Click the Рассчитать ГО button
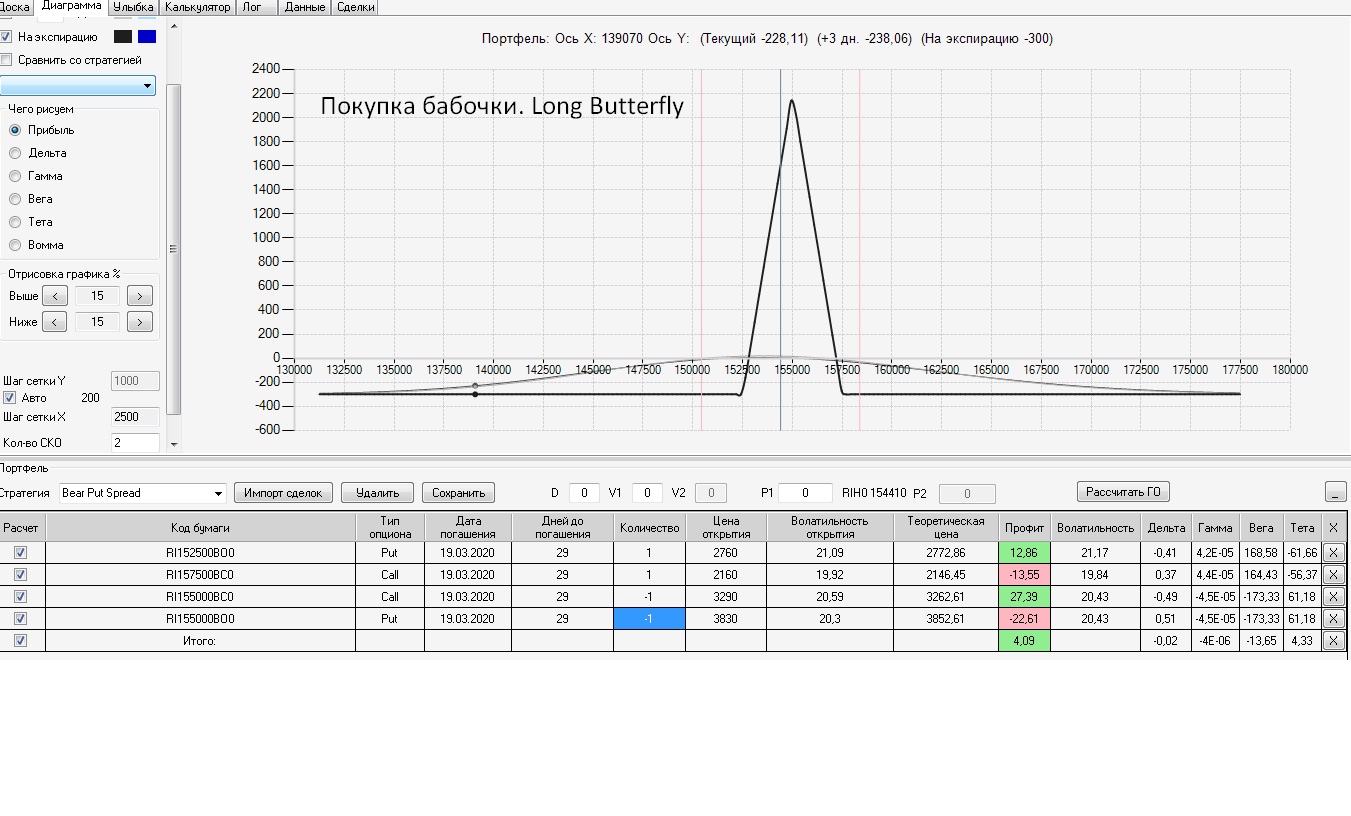This screenshot has height=816, width=1351. click(x=1123, y=491)
